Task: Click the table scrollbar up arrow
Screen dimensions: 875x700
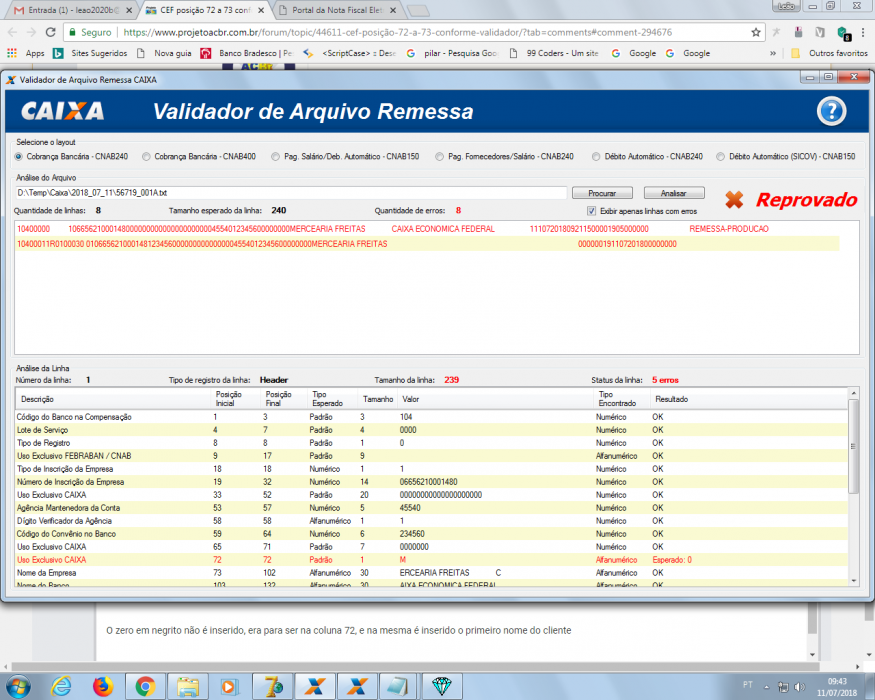Action: click(853, 394)
